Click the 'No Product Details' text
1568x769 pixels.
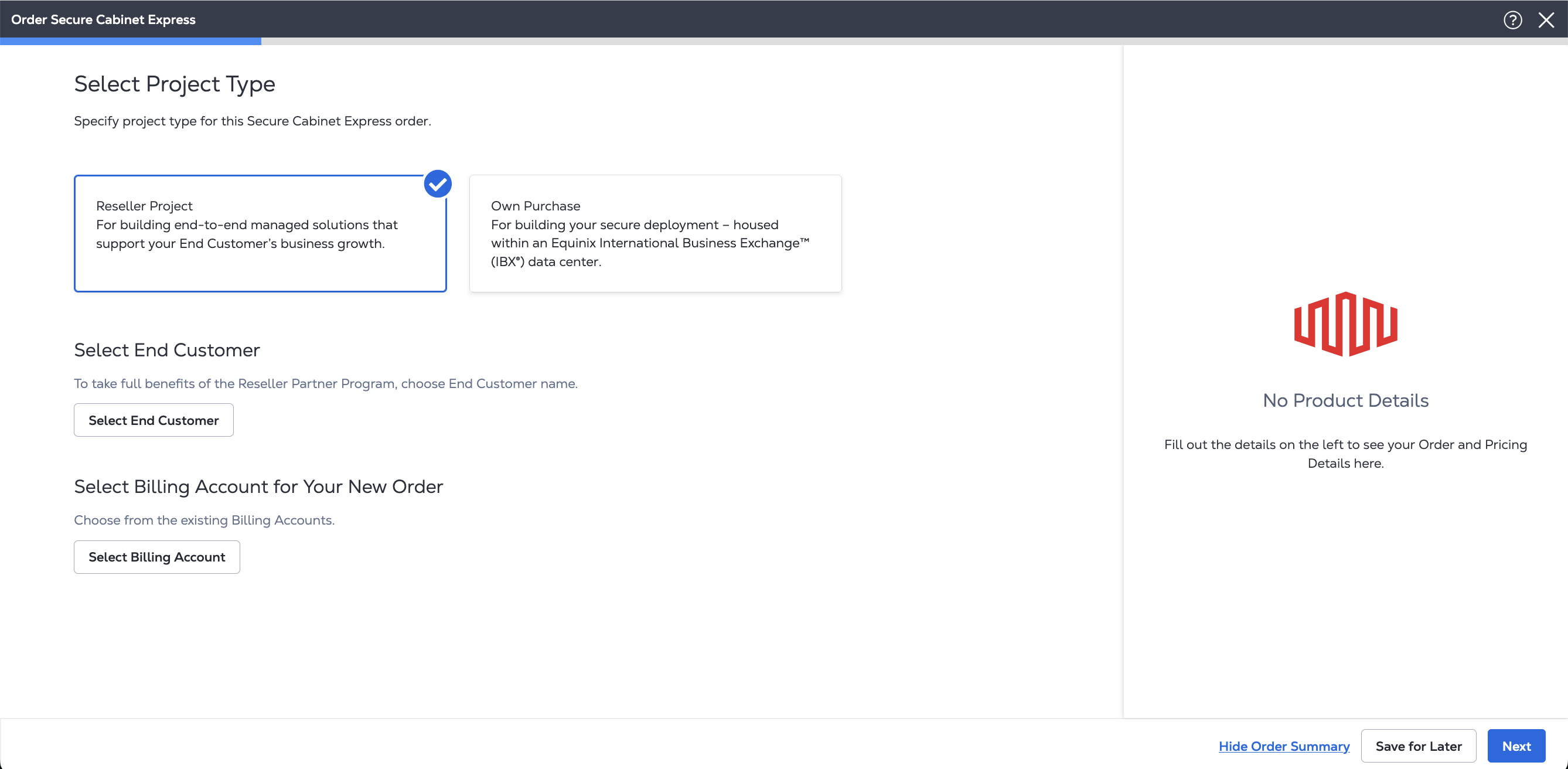pyautogui.click(x=1345, y=401)
